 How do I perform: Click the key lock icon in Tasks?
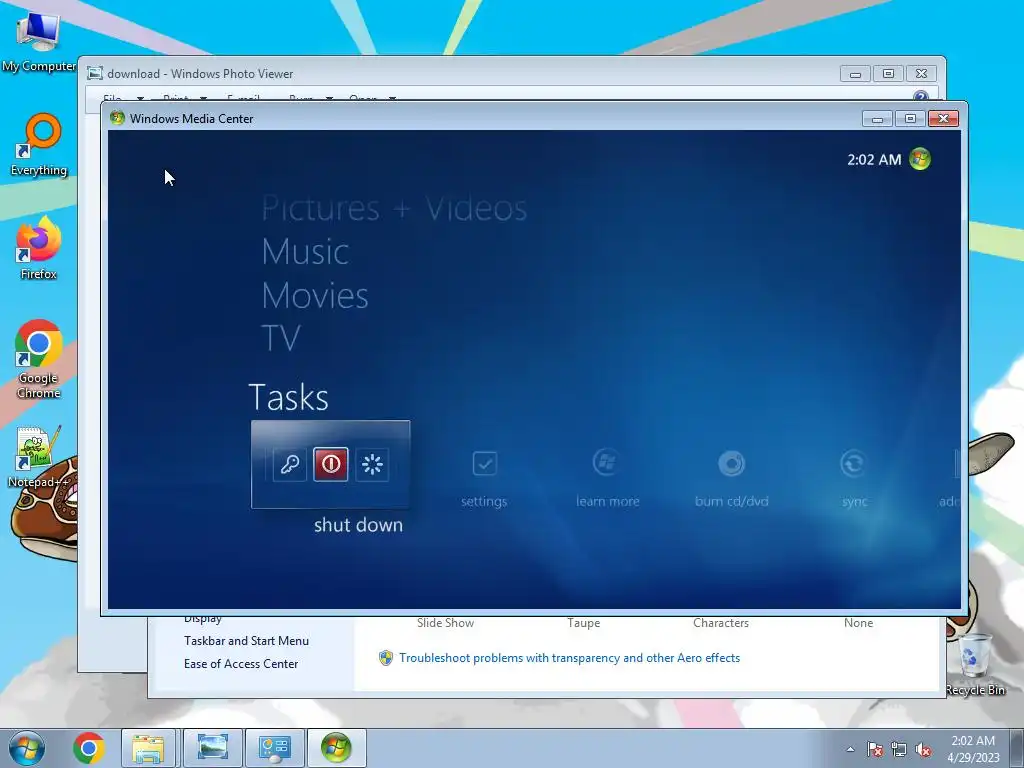click(289, 464)
